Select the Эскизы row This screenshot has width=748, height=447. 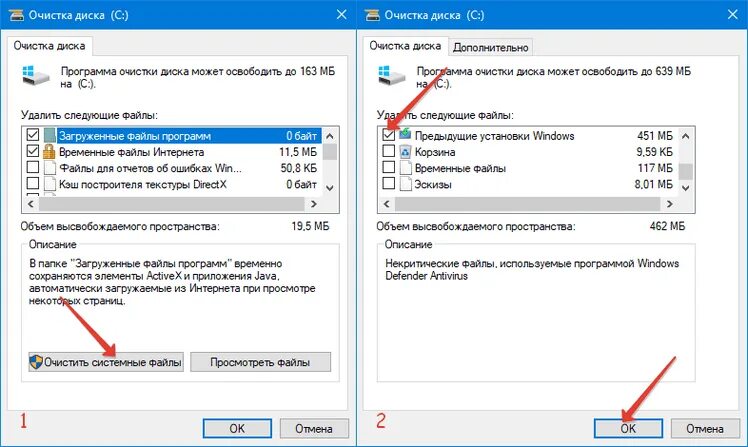(x=529, y=184)
